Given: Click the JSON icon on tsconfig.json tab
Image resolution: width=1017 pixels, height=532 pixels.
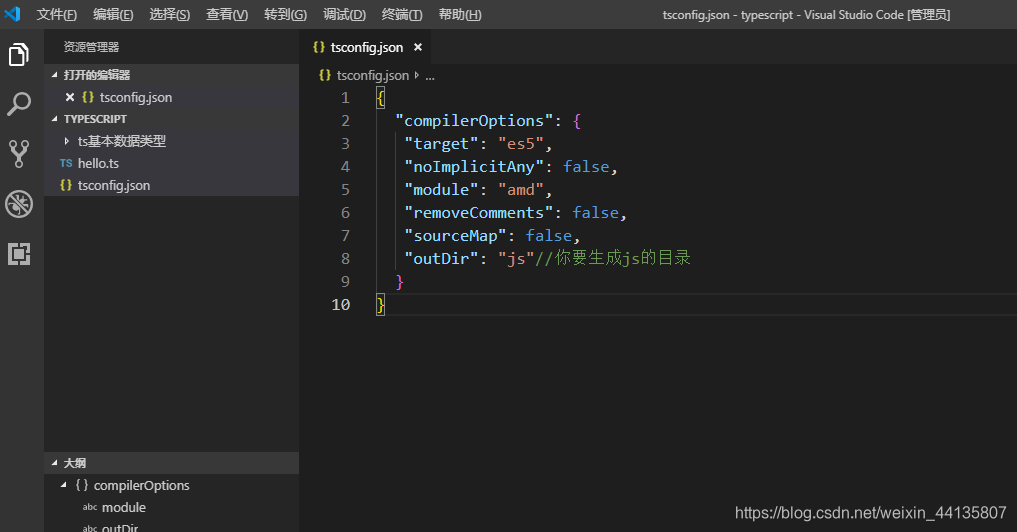Looking at the screenshot, I should pyautogui.click(x=318, y=47).
